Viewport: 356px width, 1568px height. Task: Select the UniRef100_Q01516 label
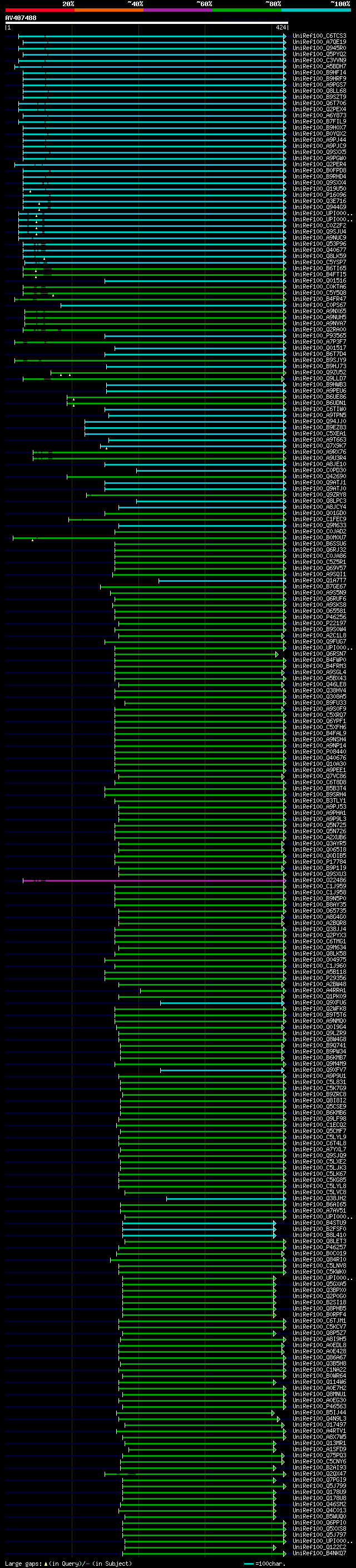(x=319, y=280)
